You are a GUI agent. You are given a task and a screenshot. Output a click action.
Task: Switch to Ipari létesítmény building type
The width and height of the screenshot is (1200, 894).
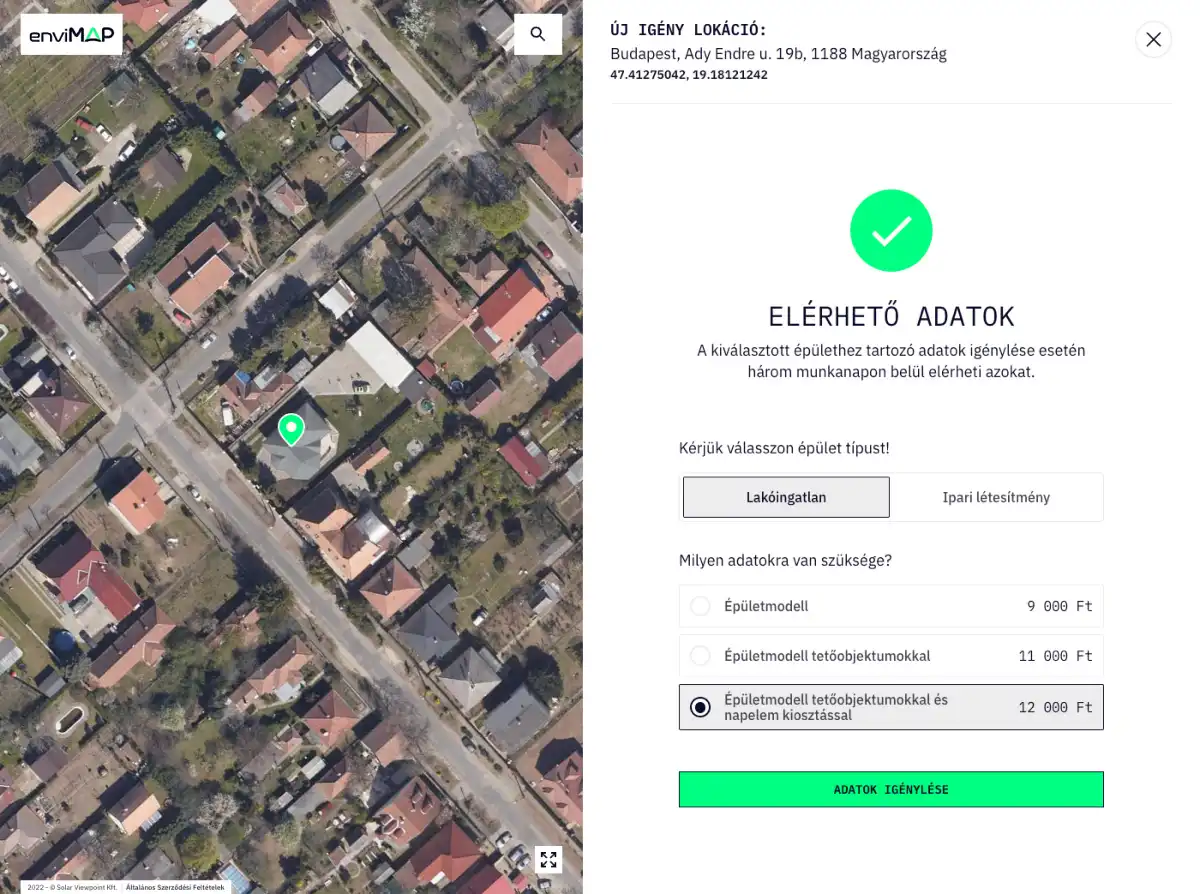(996, 497)
